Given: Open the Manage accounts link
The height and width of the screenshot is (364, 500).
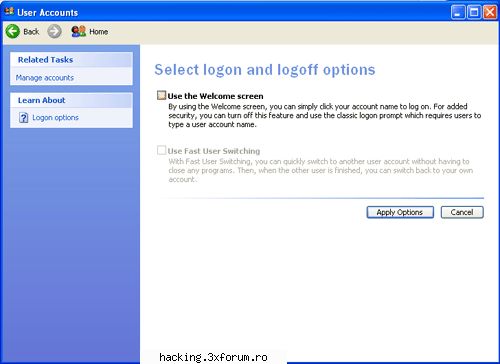Looking at the screenshot, I should point(45,78).
